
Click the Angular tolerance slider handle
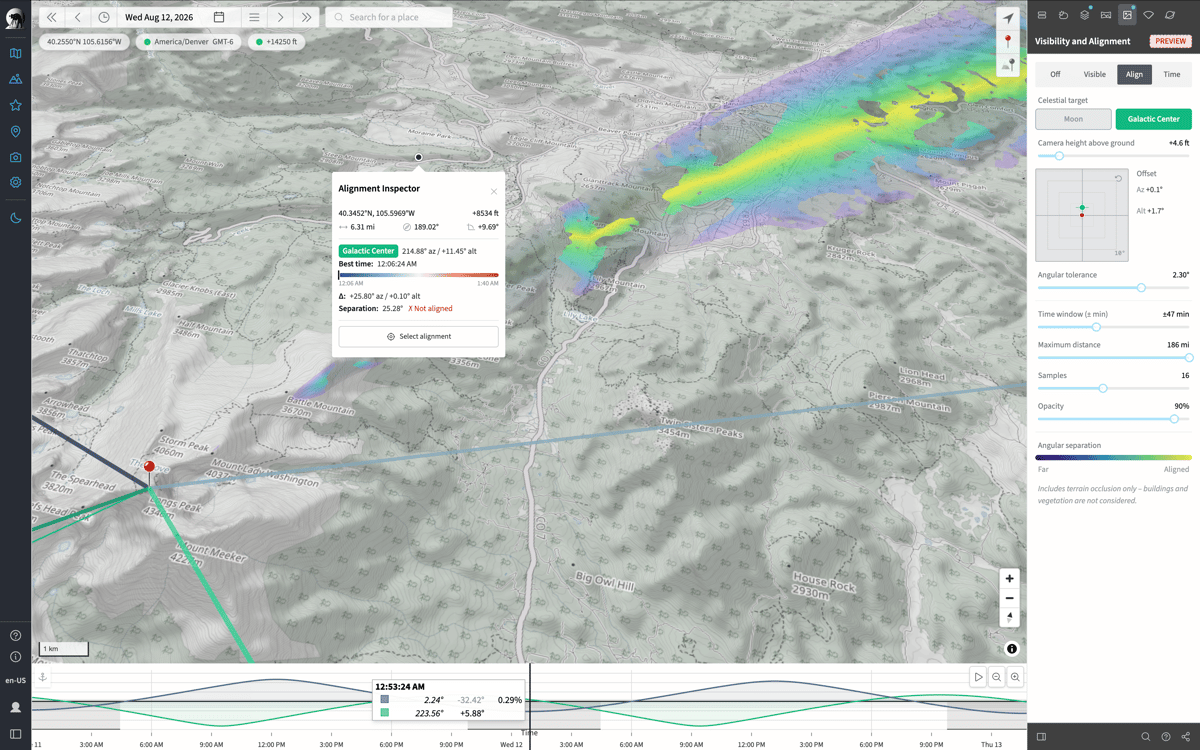pyautogui.click(x=1141, y=287)
